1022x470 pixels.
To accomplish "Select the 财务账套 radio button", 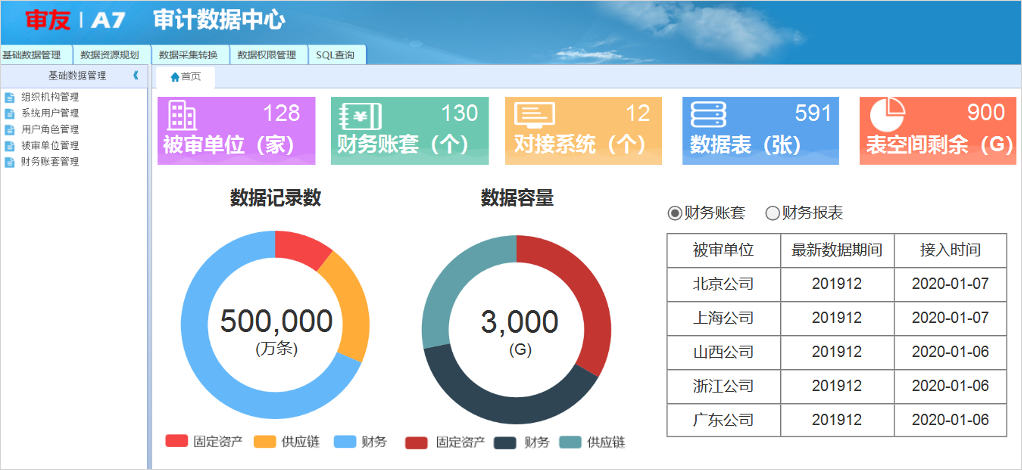I will point(674,213).
